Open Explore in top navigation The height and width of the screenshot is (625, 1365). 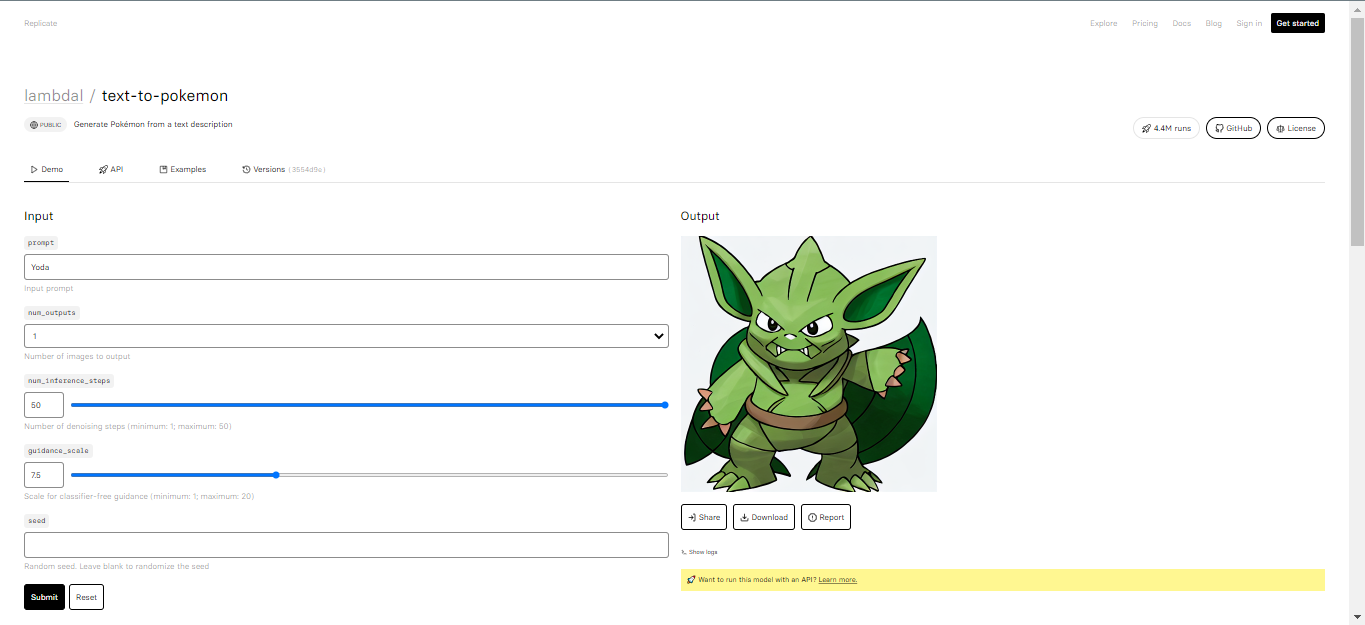tap(1104, 23)
